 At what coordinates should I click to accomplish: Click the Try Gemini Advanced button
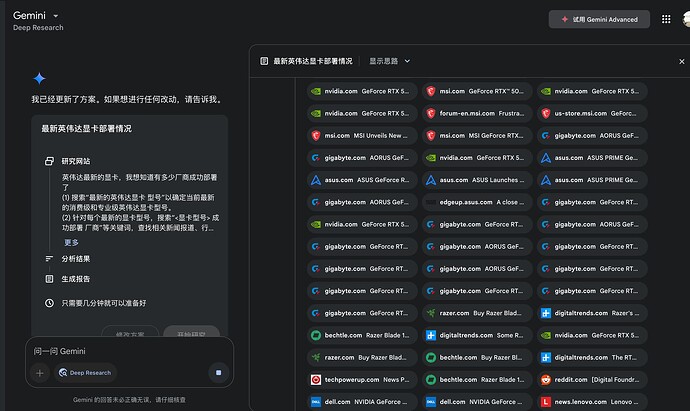[x=599, y=19]
